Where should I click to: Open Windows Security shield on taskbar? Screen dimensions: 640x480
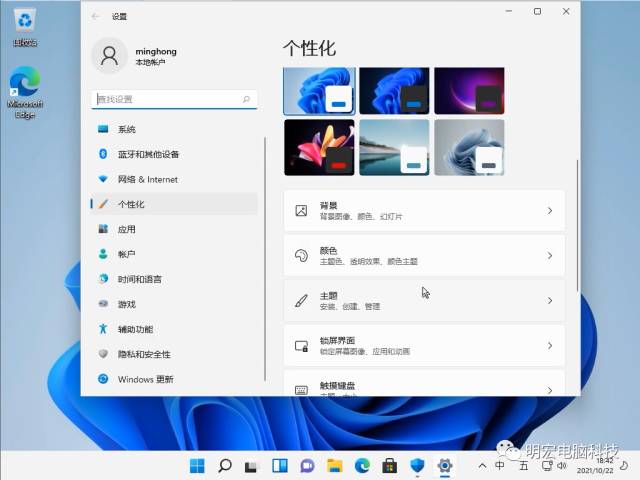pos(418,465)
